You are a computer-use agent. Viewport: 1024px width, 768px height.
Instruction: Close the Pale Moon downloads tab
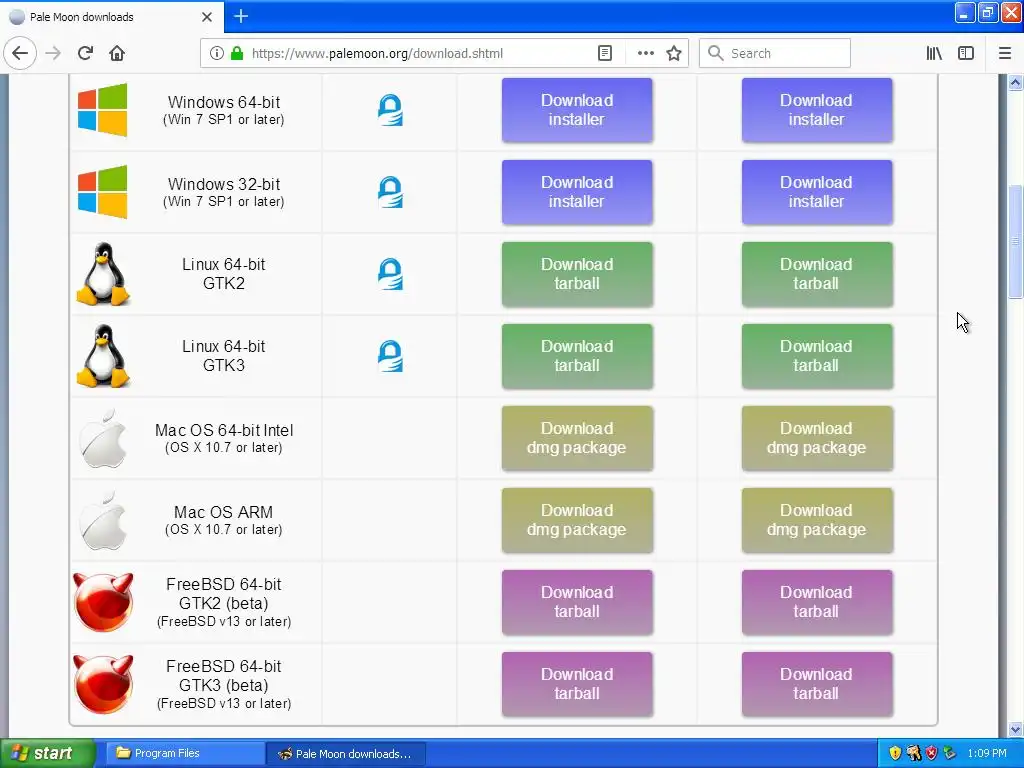(x=207, y=17)
